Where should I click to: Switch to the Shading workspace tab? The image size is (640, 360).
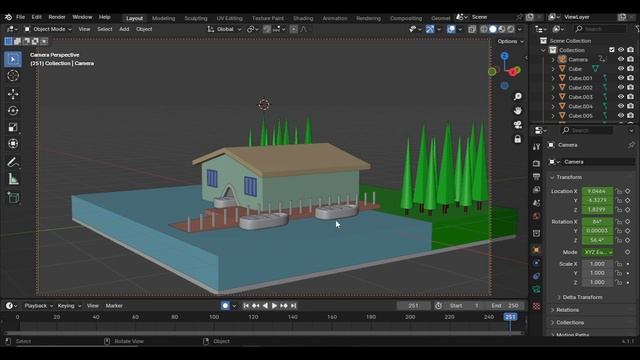(303, 18)
